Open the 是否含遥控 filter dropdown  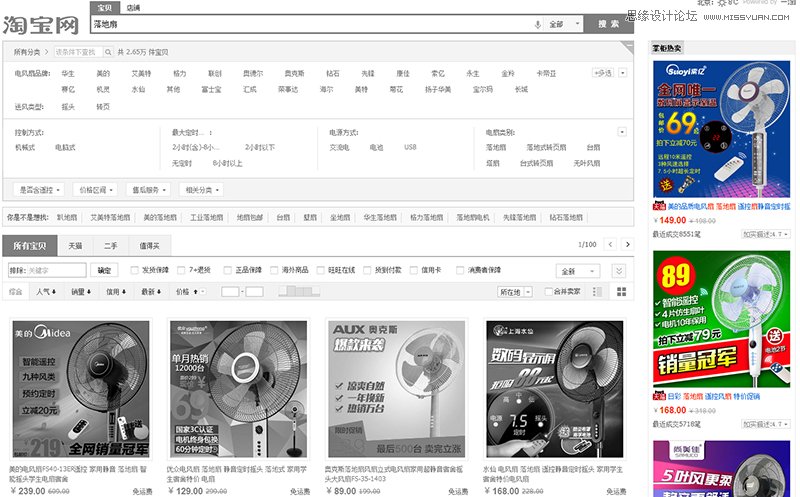pyautogui.click(x=39, y=190)
